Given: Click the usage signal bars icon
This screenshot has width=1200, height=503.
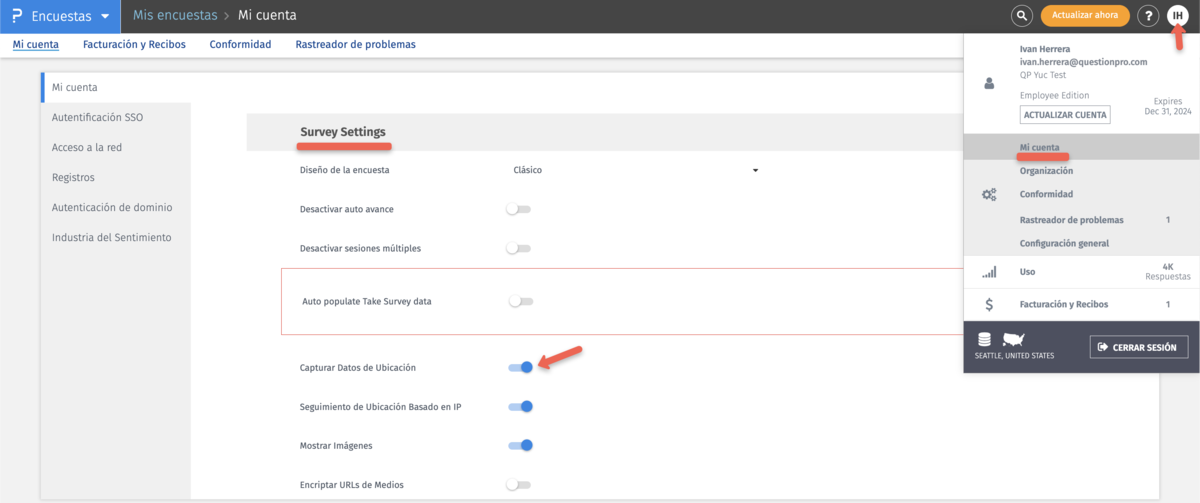Looking at the screenshot, I should pos(990,272).
